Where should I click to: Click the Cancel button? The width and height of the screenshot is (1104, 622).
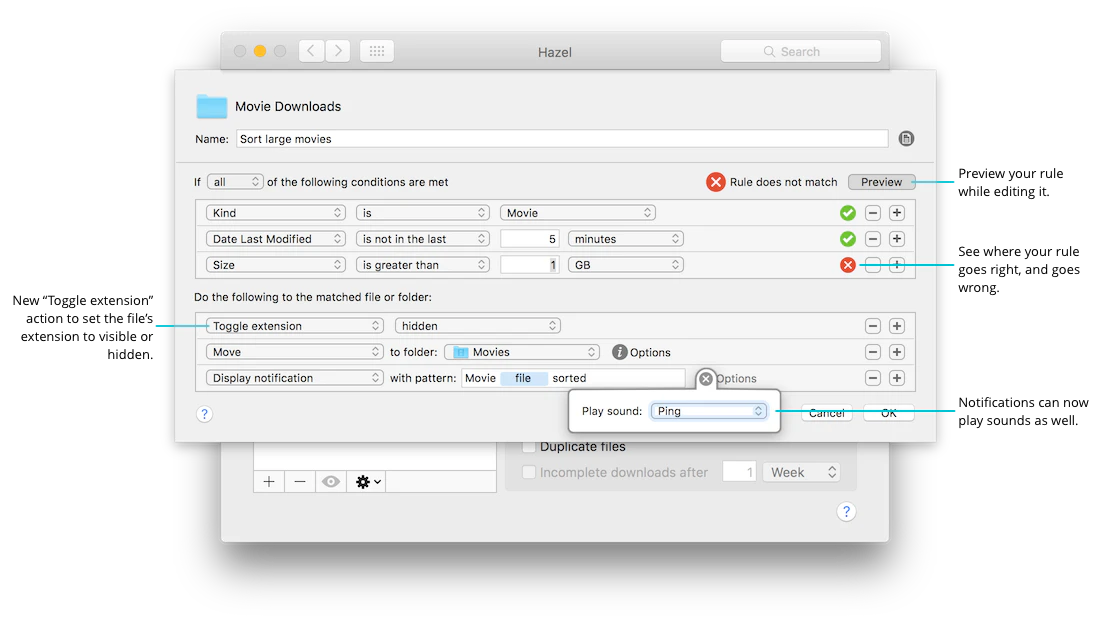(x=827, y=413)
